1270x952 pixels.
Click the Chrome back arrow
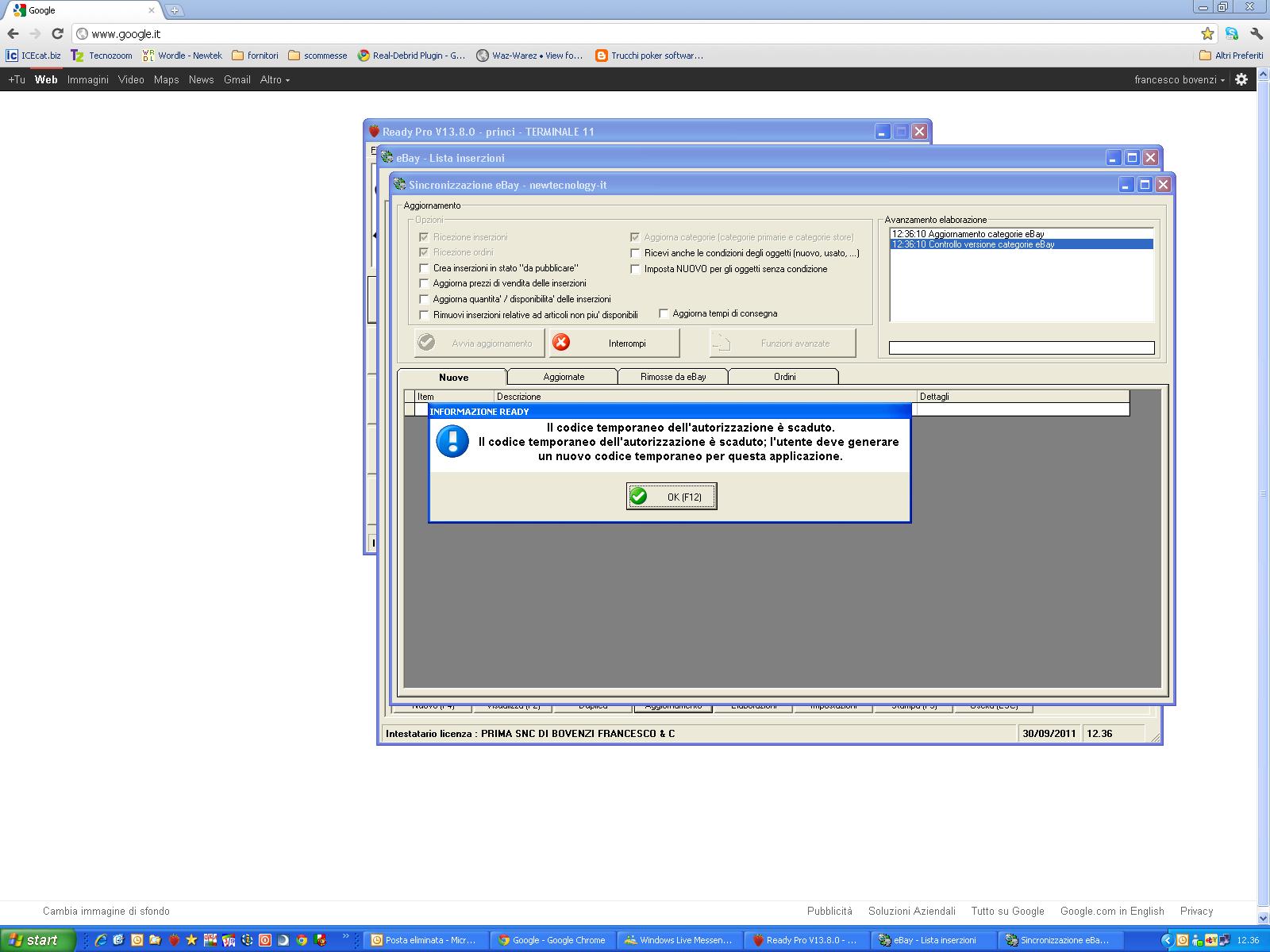(x=13, y=33)
